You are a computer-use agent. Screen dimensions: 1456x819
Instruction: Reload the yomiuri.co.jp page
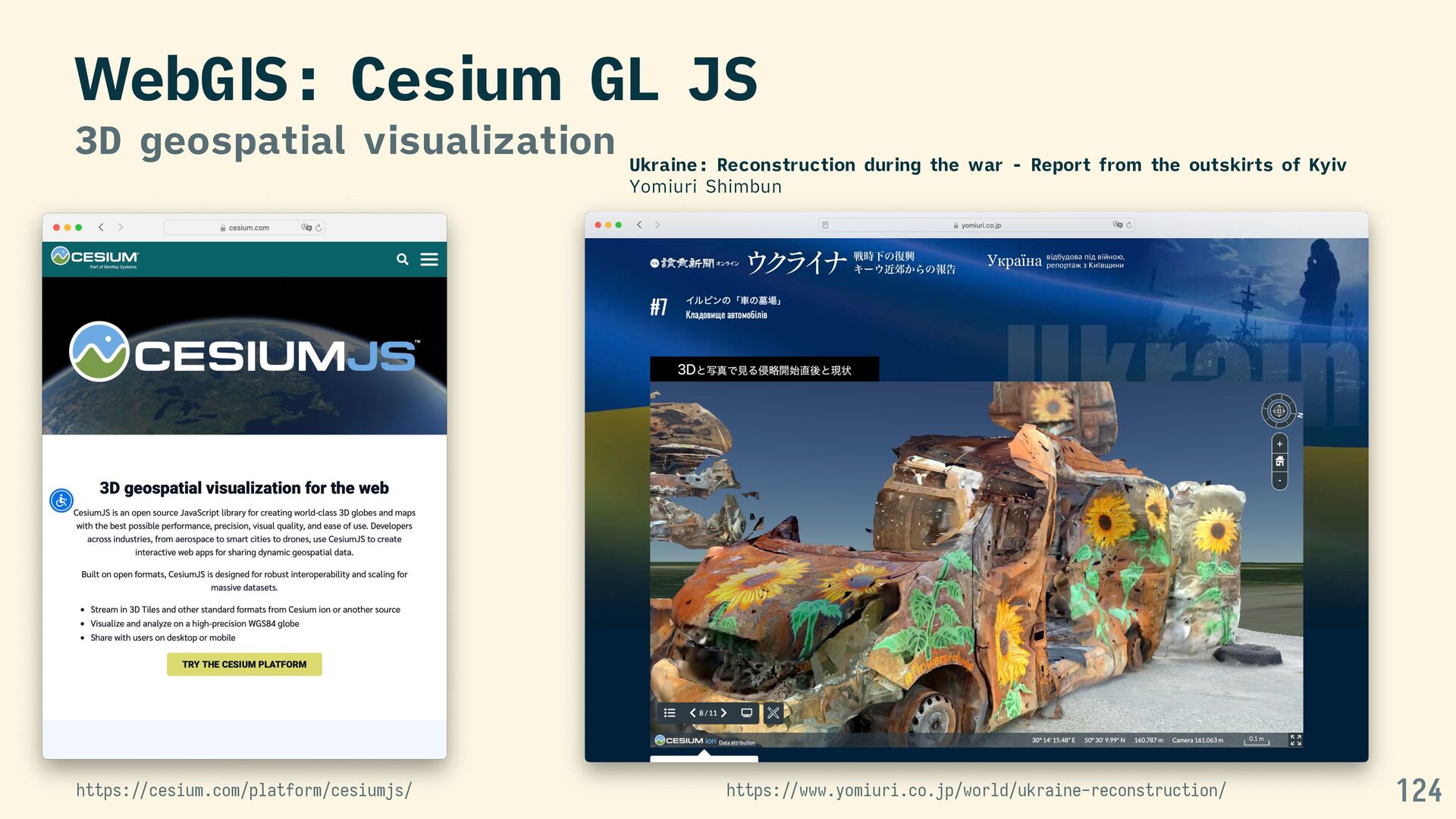point(1129,225)
